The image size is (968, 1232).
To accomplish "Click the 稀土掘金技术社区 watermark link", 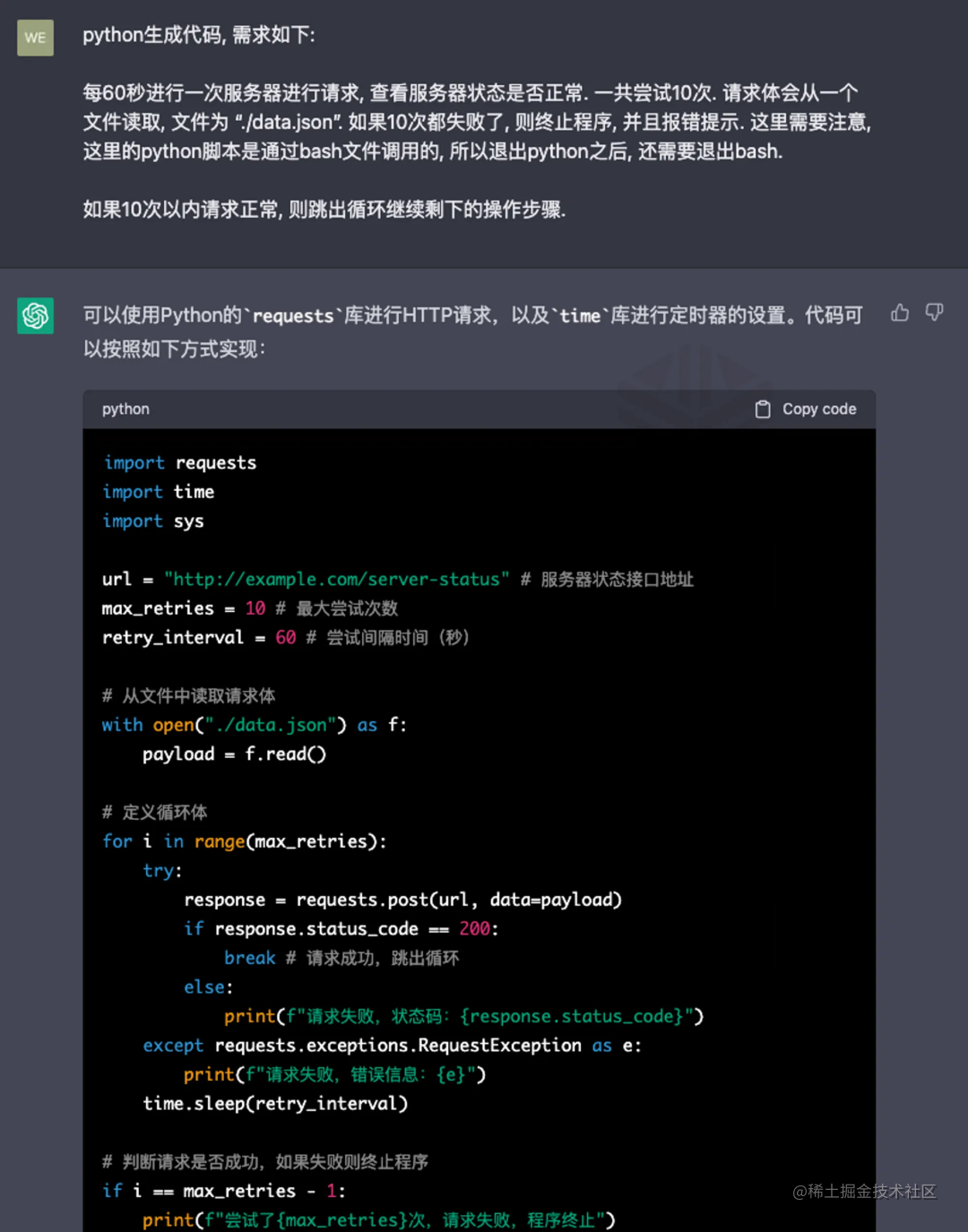I will click(863, 1192).
